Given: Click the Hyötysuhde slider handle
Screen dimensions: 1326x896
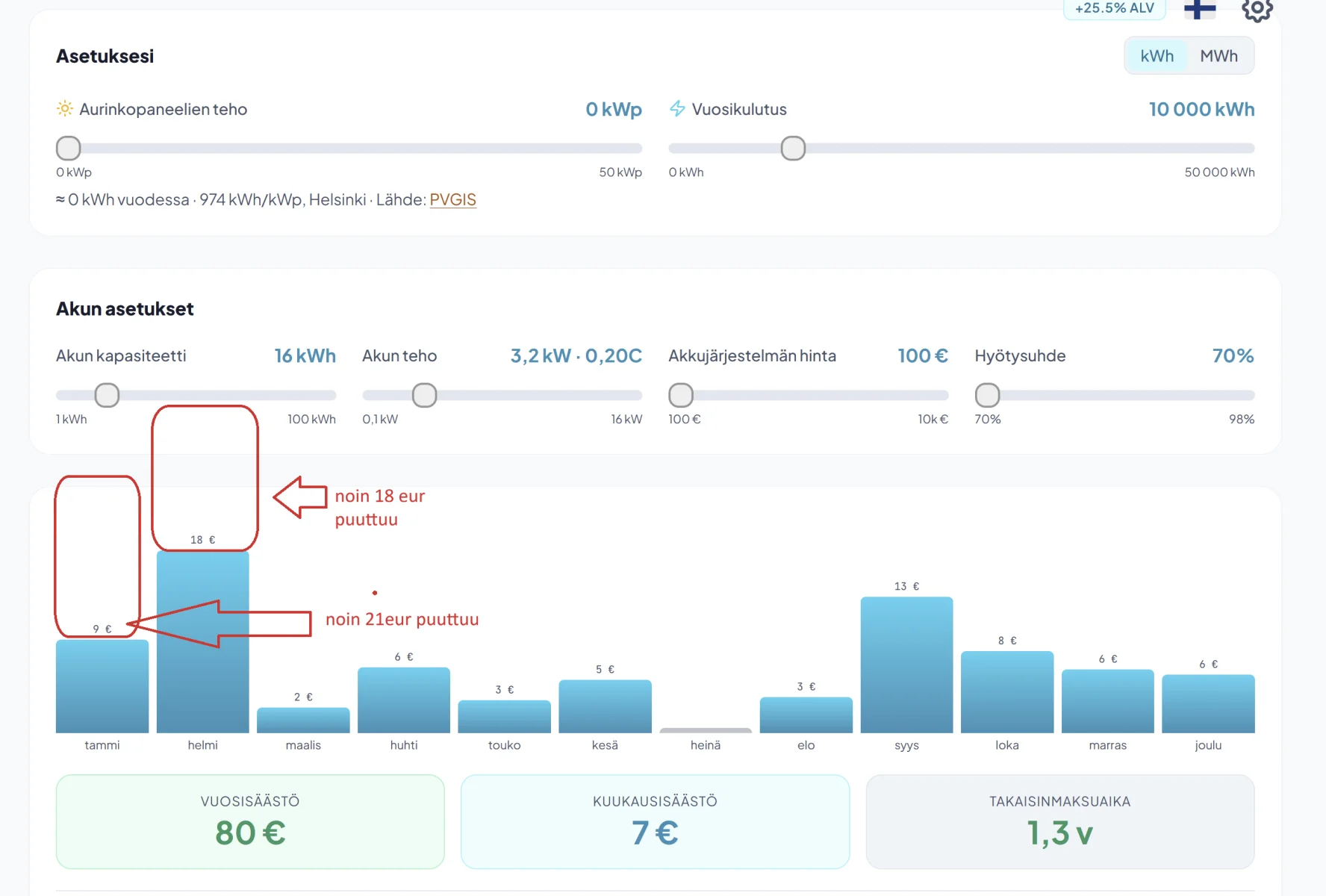Looking at the screenshot, I should coord(987,395).
